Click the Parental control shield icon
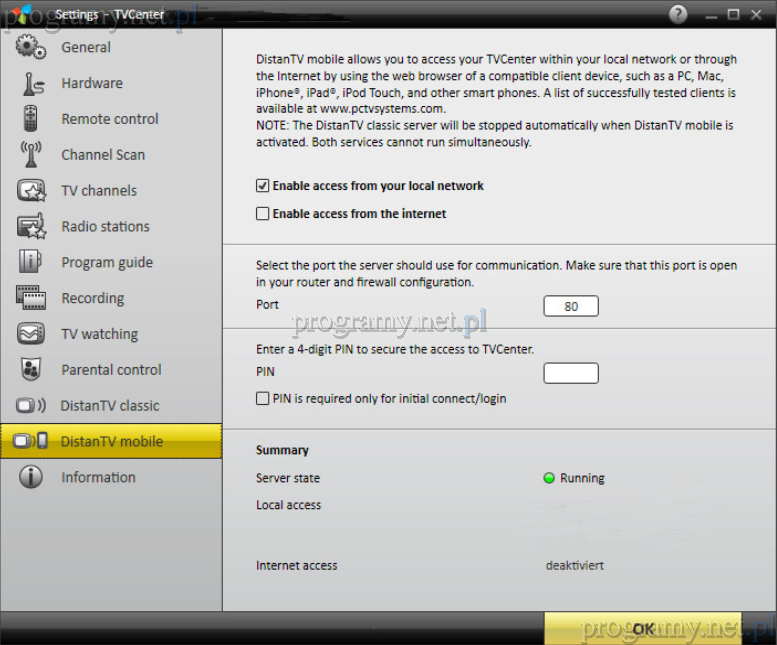The width and height of the screenshot is (777, 645). (31, 370)
